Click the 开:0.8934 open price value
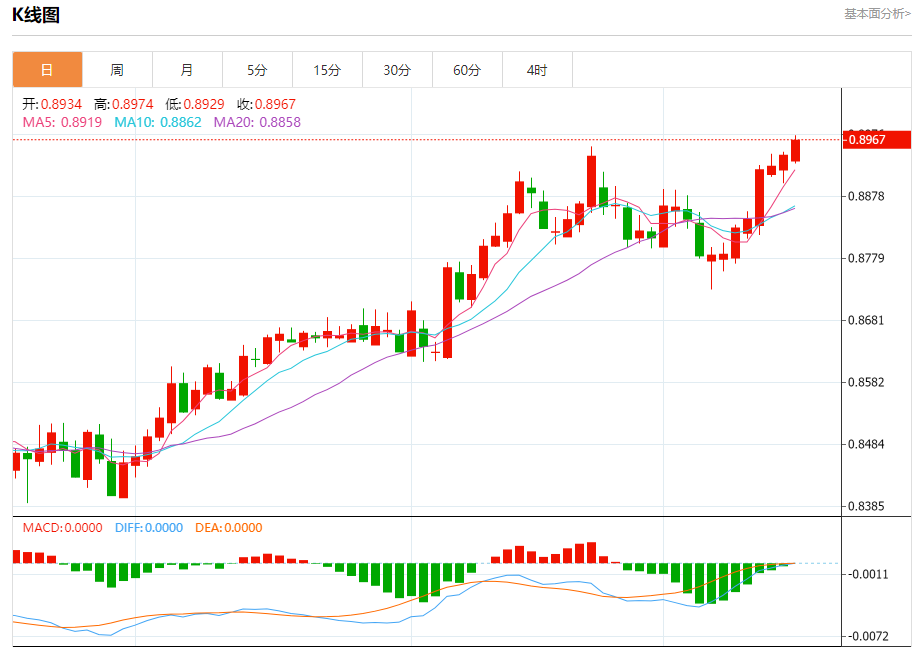This screenshot has height=647, width=916. click(52, 104)
